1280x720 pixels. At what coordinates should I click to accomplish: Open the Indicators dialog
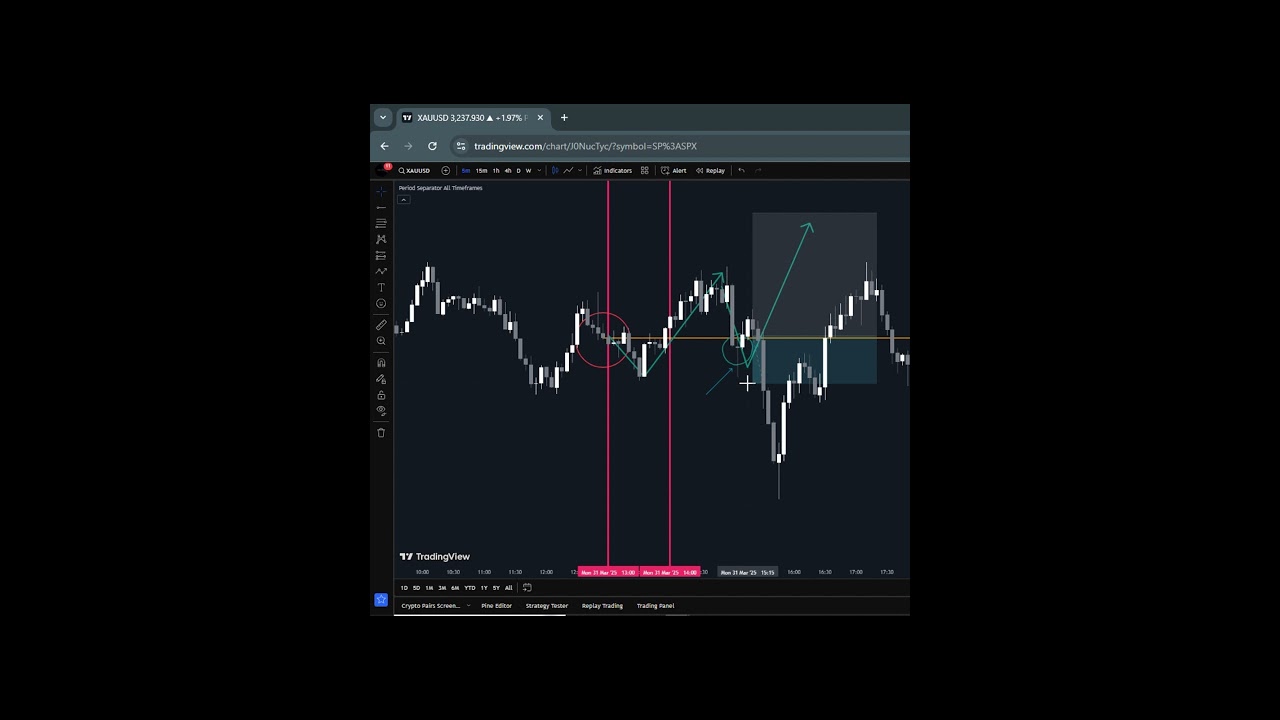(x=612, y=170)
